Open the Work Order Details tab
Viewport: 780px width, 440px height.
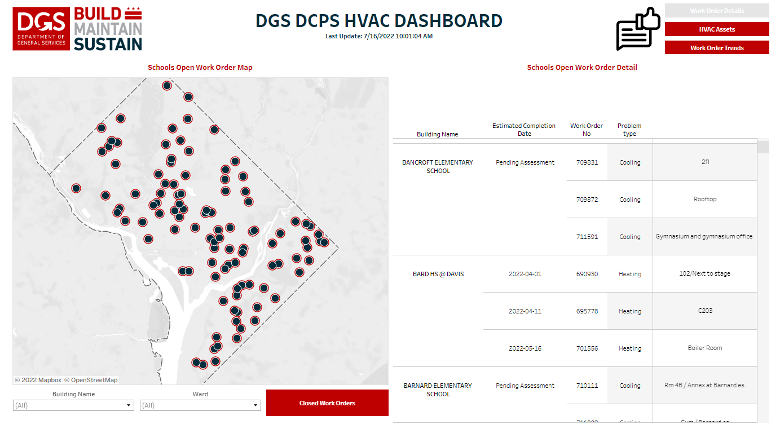point(717,10)
